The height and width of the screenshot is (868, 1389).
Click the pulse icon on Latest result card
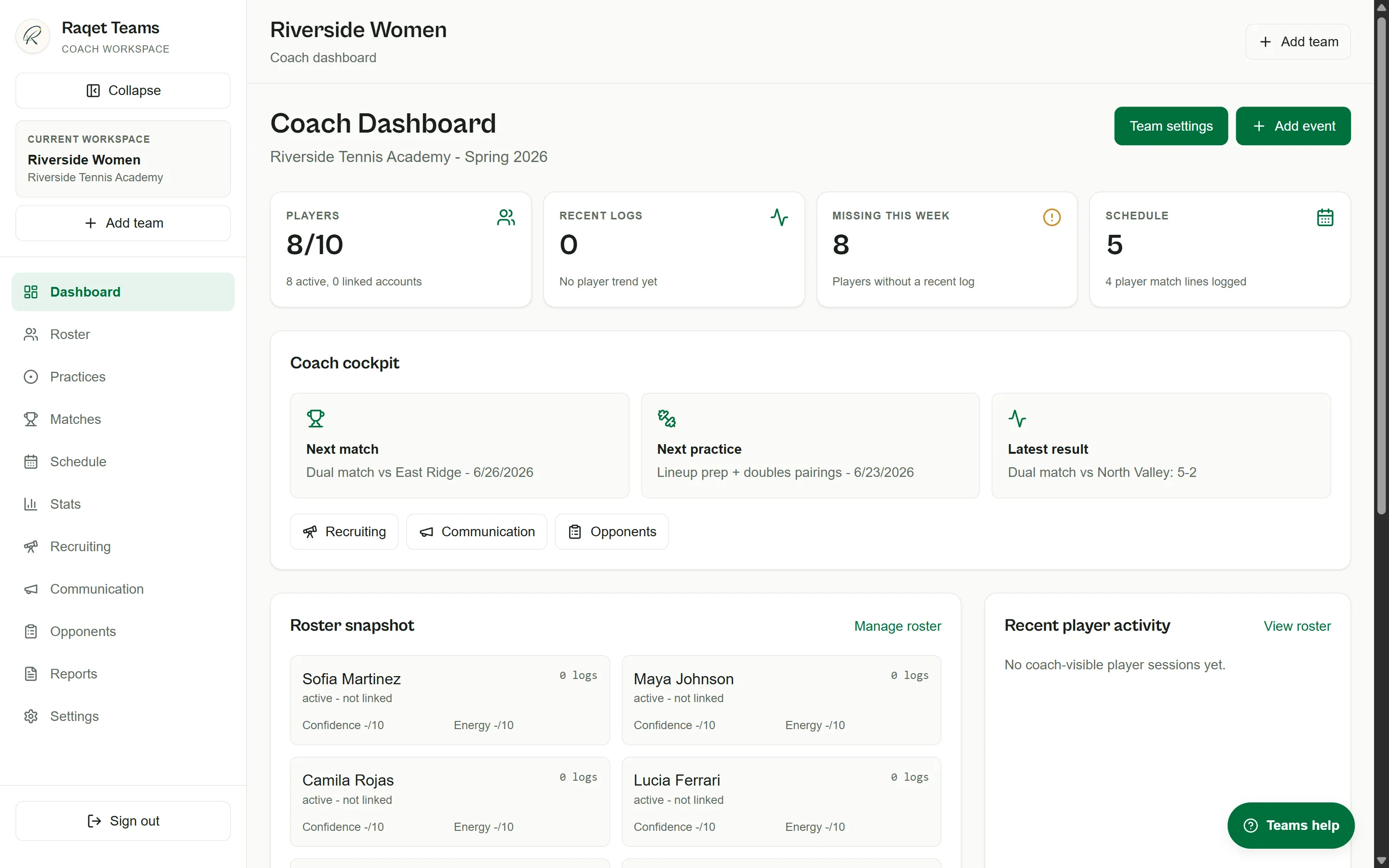[1017, 419]
